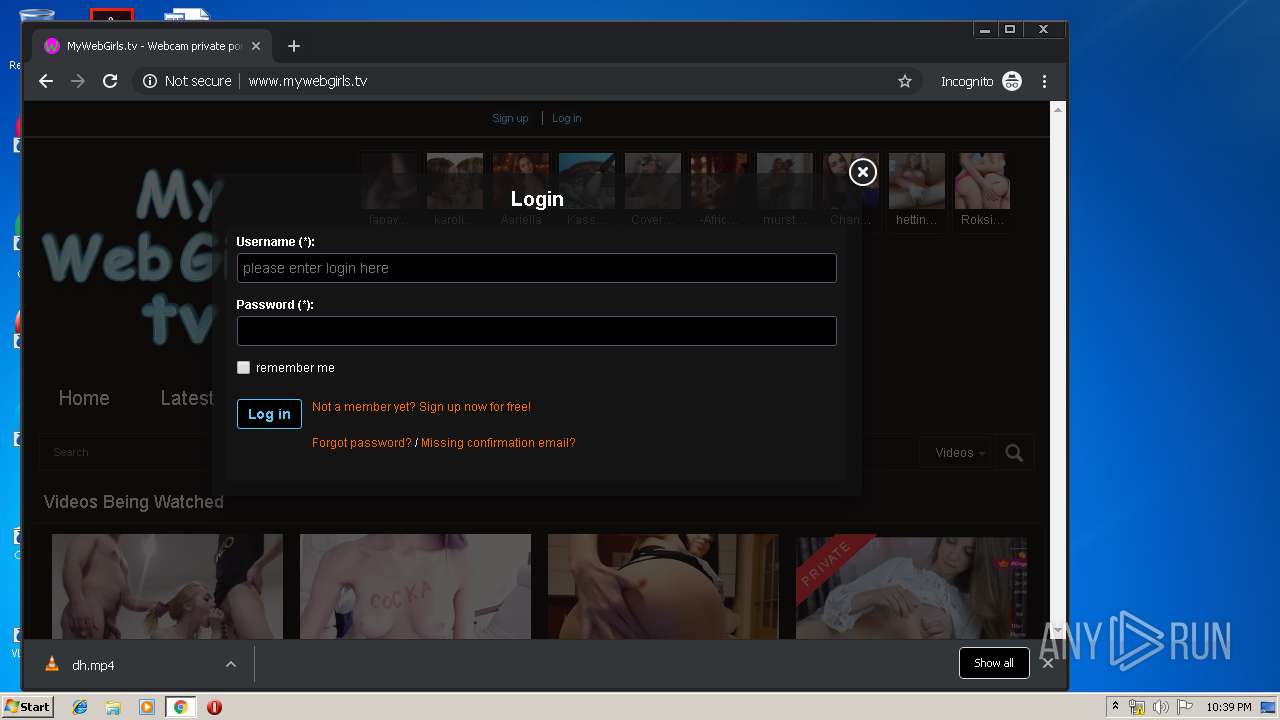Screen dimensions: 1280x720
Task: Open the Chrome three-dot menu
Action: [x=1044, y=81]
